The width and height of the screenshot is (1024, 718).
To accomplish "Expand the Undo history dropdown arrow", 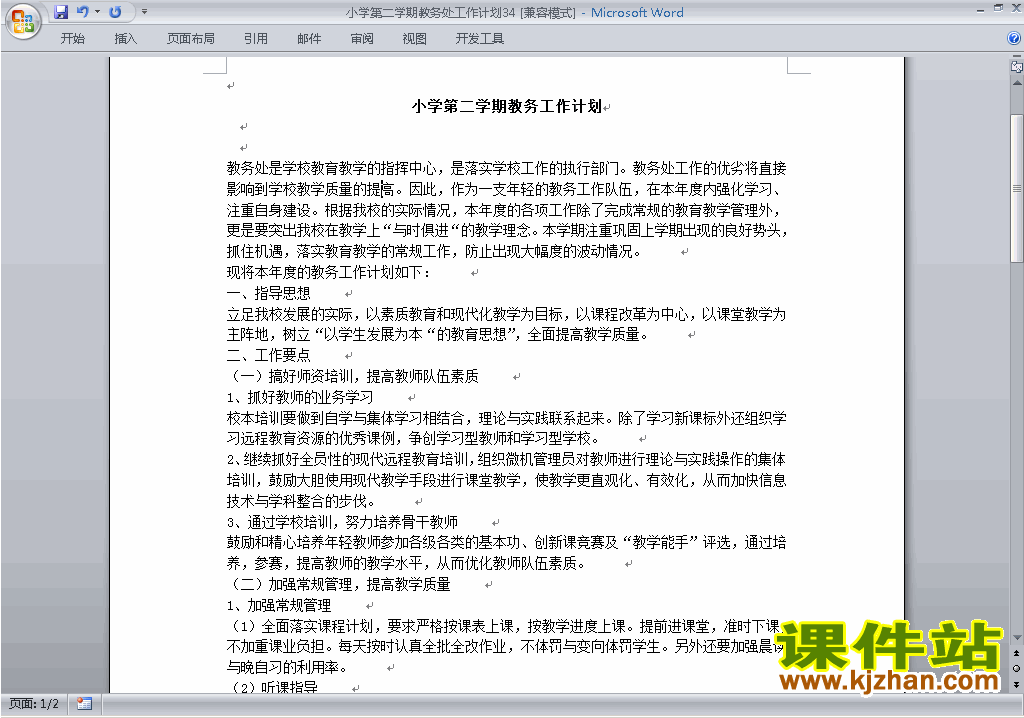I will click(x=97, y=12).
